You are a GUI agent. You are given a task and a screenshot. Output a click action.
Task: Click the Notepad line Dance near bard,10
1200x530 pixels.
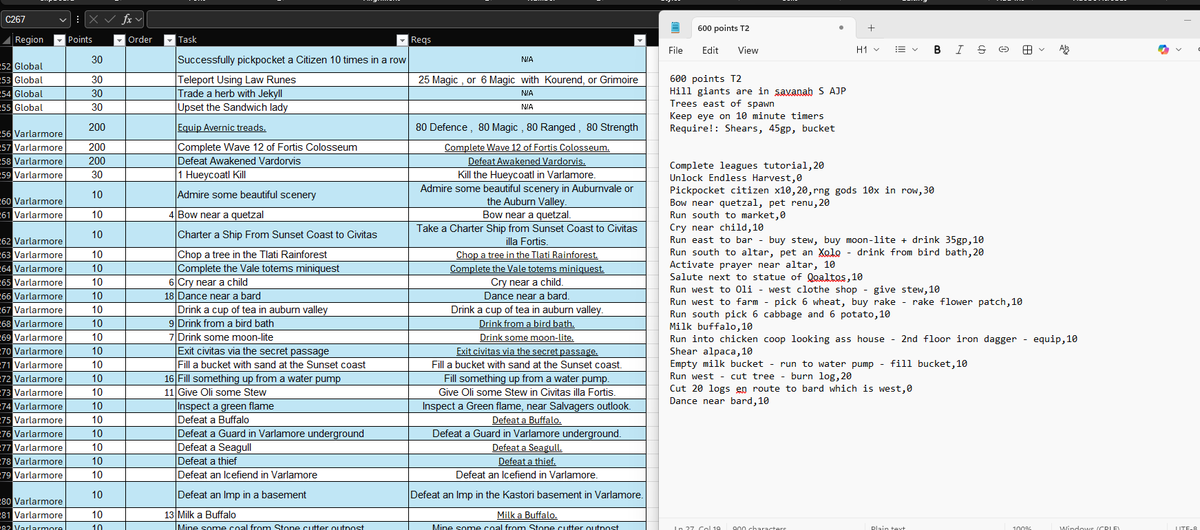[719, 402]
